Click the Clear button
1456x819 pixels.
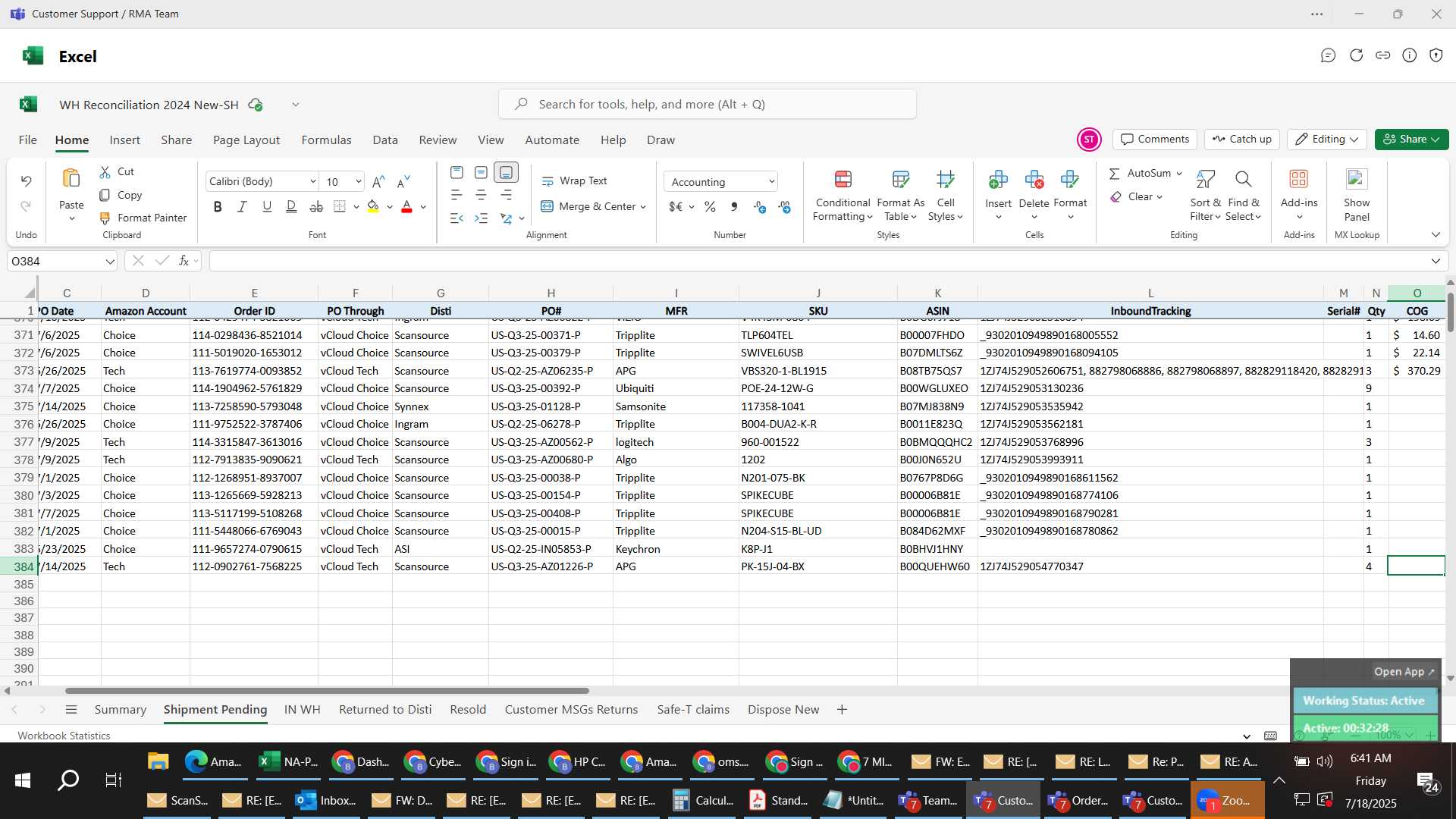coord(1136,197)
